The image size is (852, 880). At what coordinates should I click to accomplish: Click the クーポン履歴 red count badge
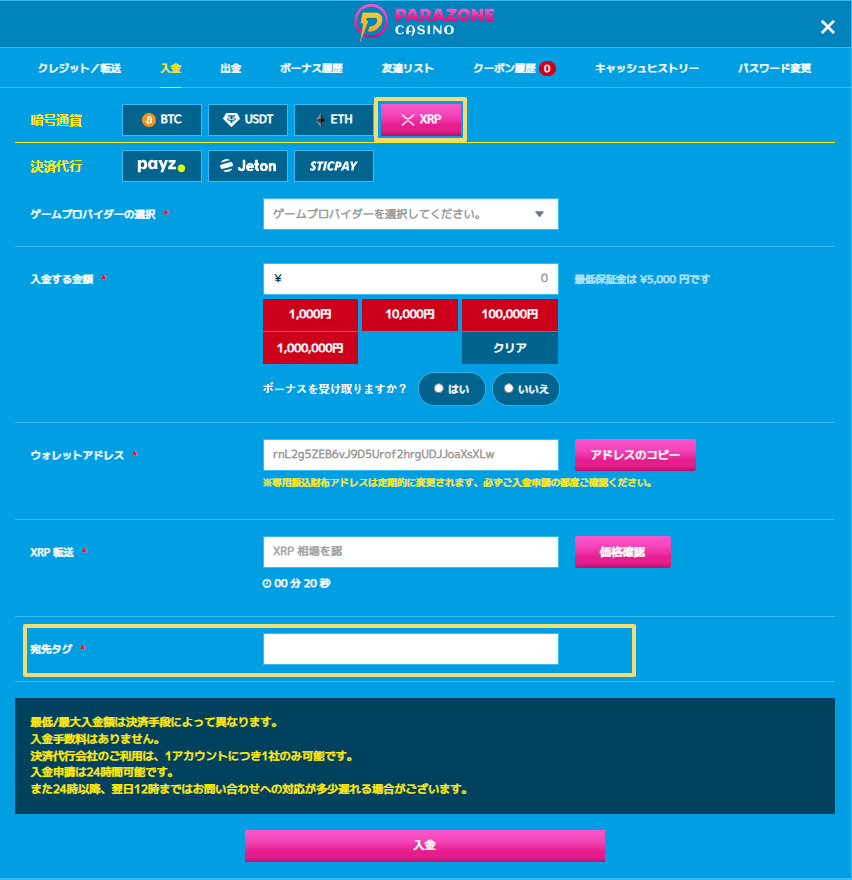tap(547, 68)
